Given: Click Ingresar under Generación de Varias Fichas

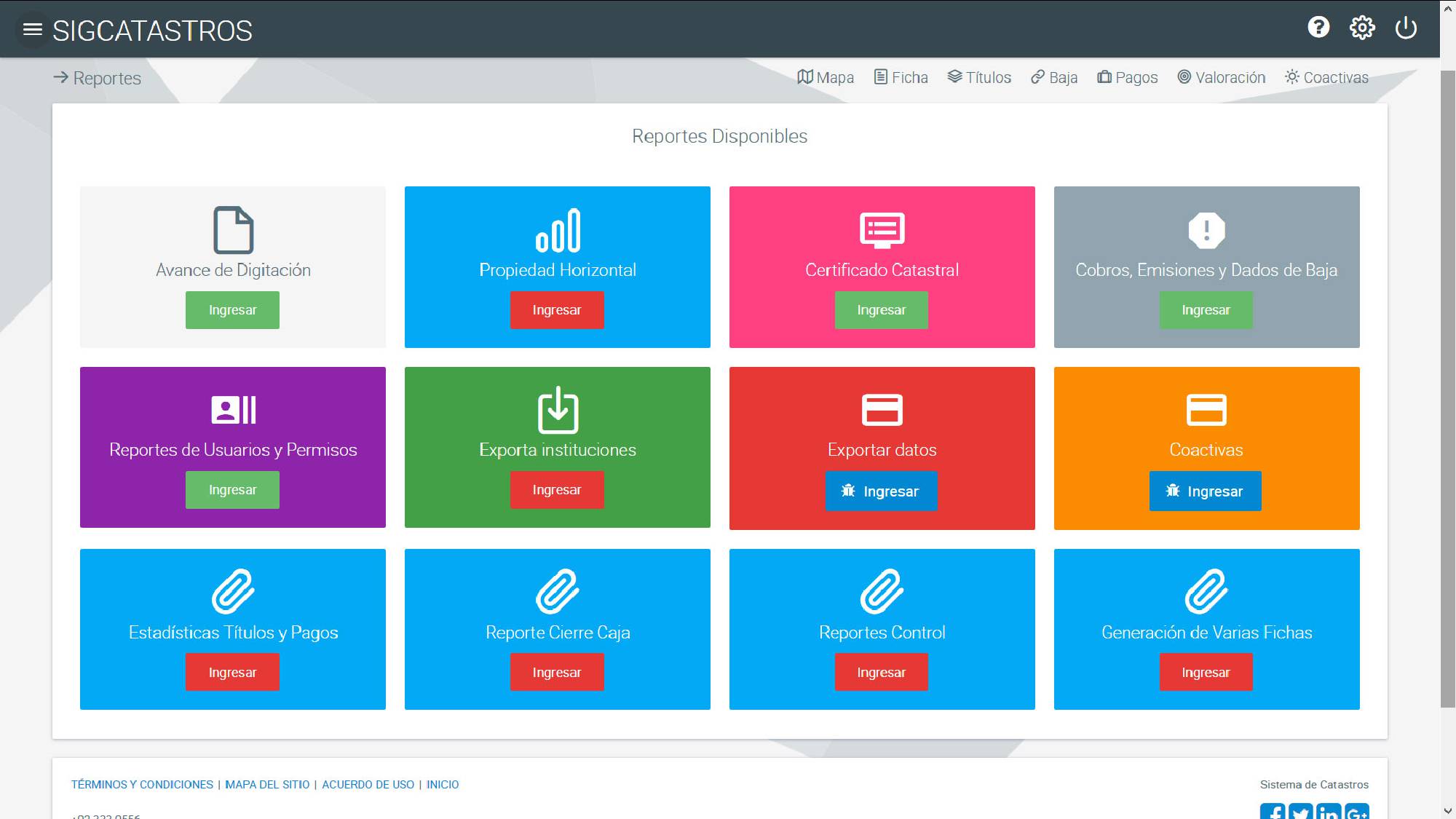Looking at the screenshot, I should [1206, 672].
